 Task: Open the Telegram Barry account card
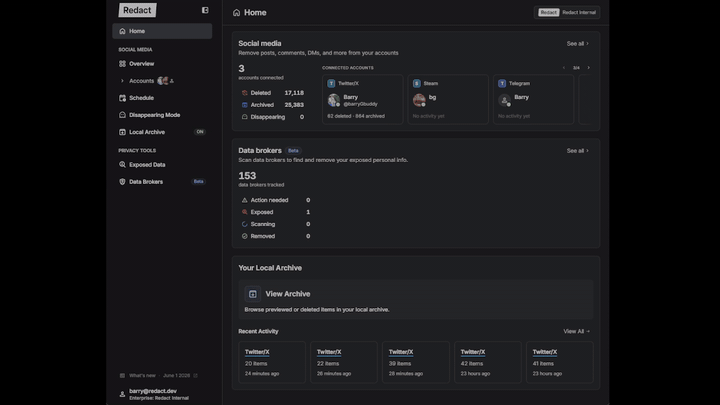[x=533, y=99]
